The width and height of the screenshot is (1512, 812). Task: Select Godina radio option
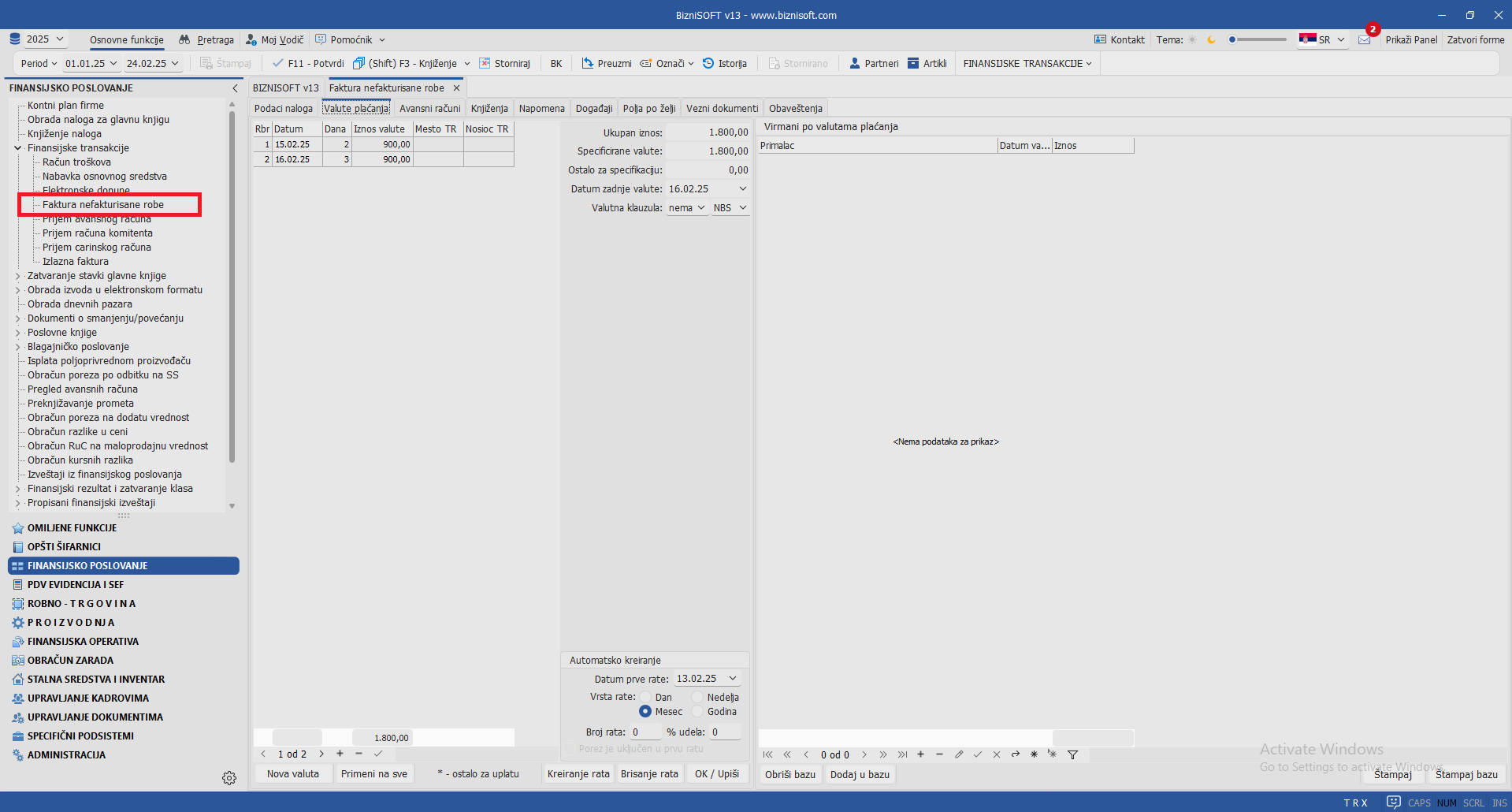click(697, 712)
